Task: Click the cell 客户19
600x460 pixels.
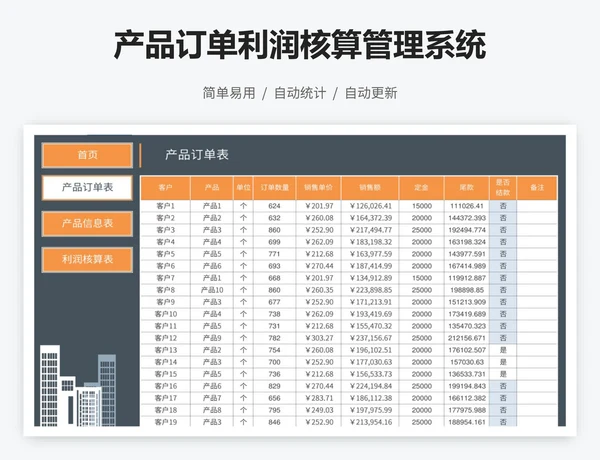Action: pyautogui.click(x=165, y=422)
